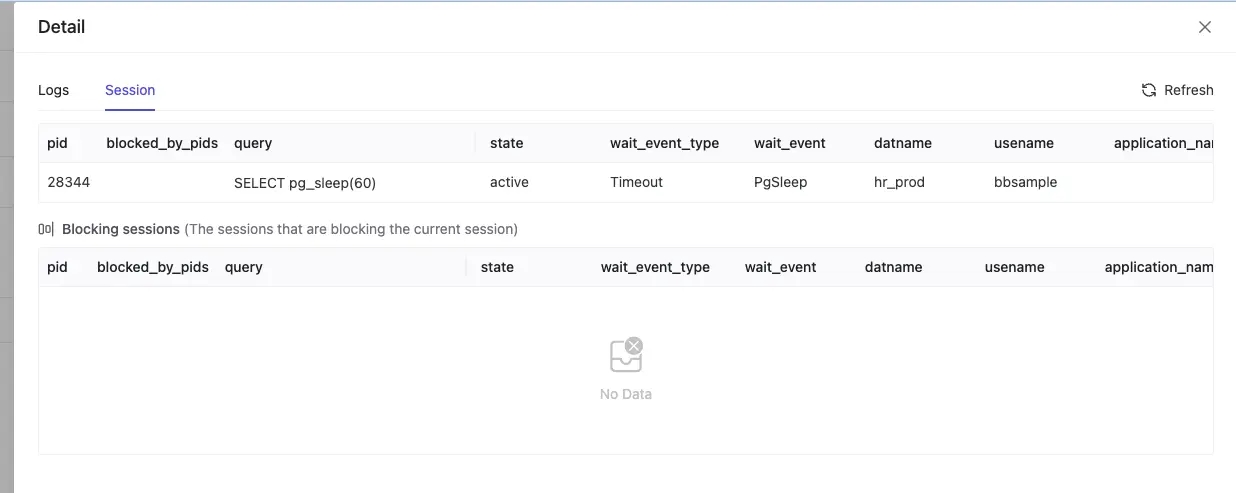The image size is (1236, 493).
Task: Click the datname header in the top table
Action: (903, 143)
